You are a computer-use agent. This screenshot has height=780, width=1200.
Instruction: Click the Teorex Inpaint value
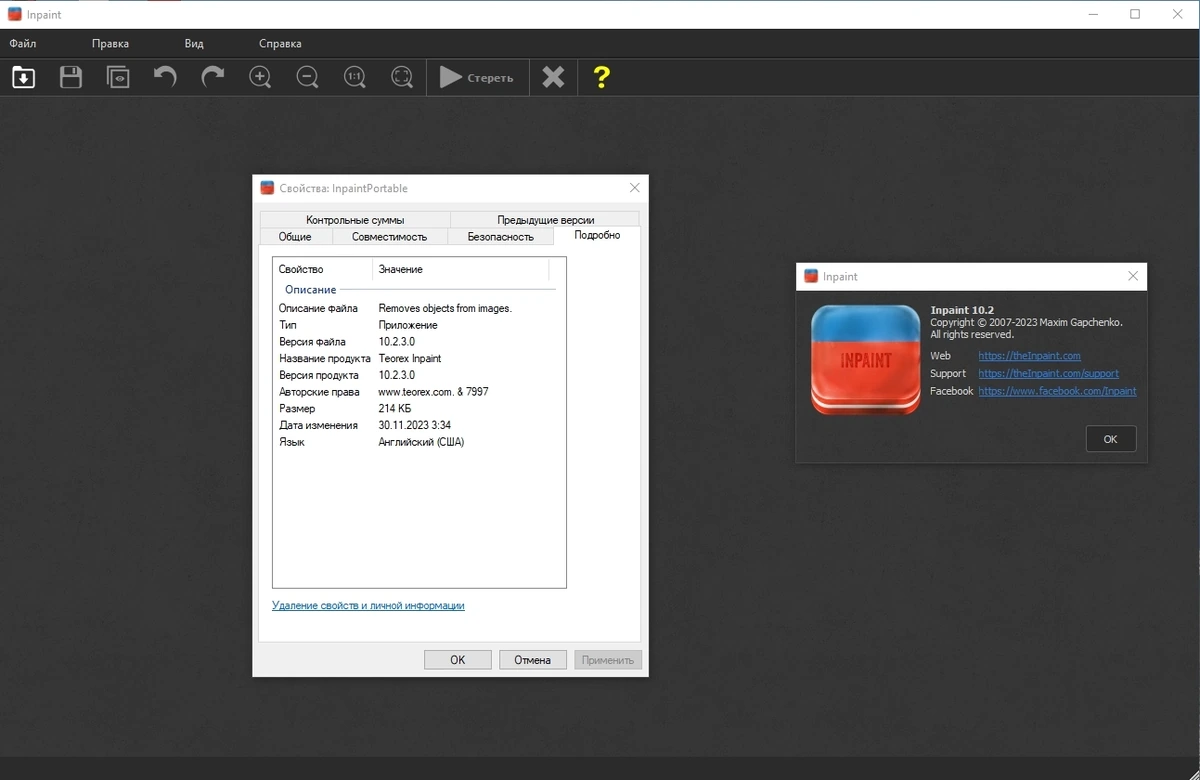(410, 358)
